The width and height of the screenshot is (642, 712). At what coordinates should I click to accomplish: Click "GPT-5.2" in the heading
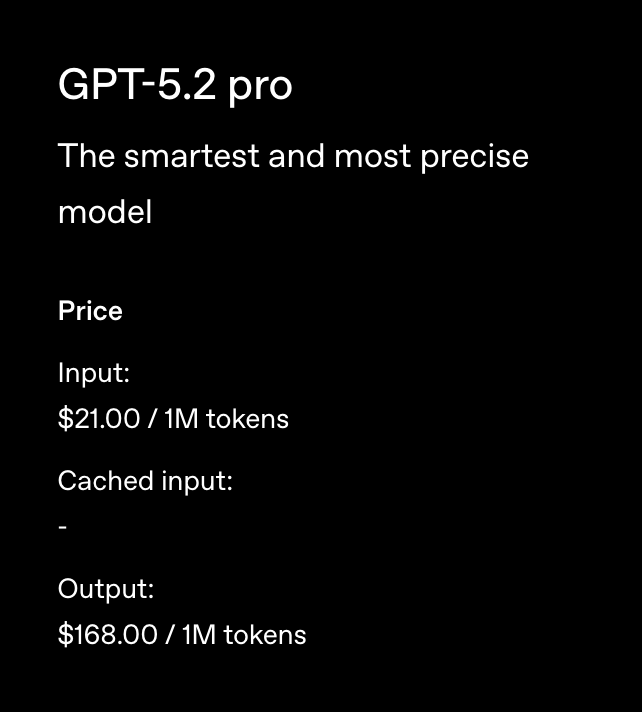[x=137, y=84]
